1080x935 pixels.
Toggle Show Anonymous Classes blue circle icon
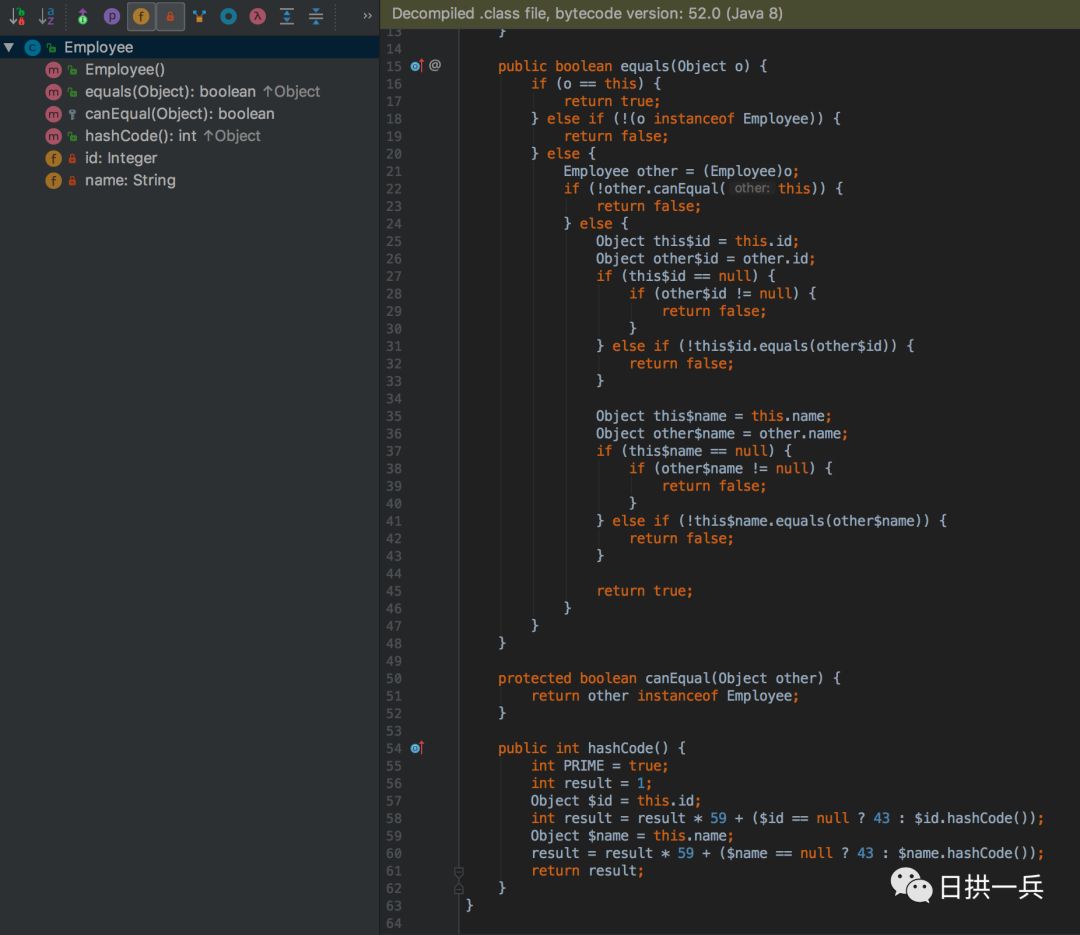pos(229,16)
